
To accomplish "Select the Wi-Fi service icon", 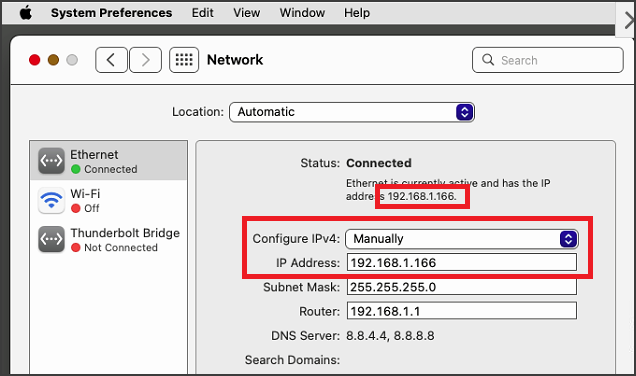I will (x=51, y=200).
